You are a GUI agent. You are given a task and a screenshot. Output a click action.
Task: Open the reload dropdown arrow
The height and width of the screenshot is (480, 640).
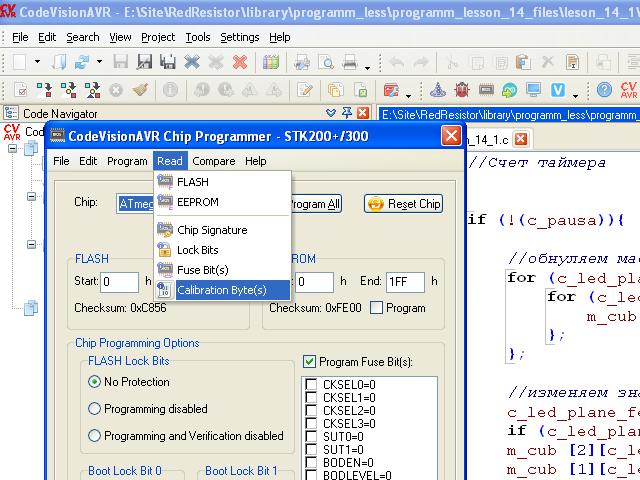tap(99, 62)
